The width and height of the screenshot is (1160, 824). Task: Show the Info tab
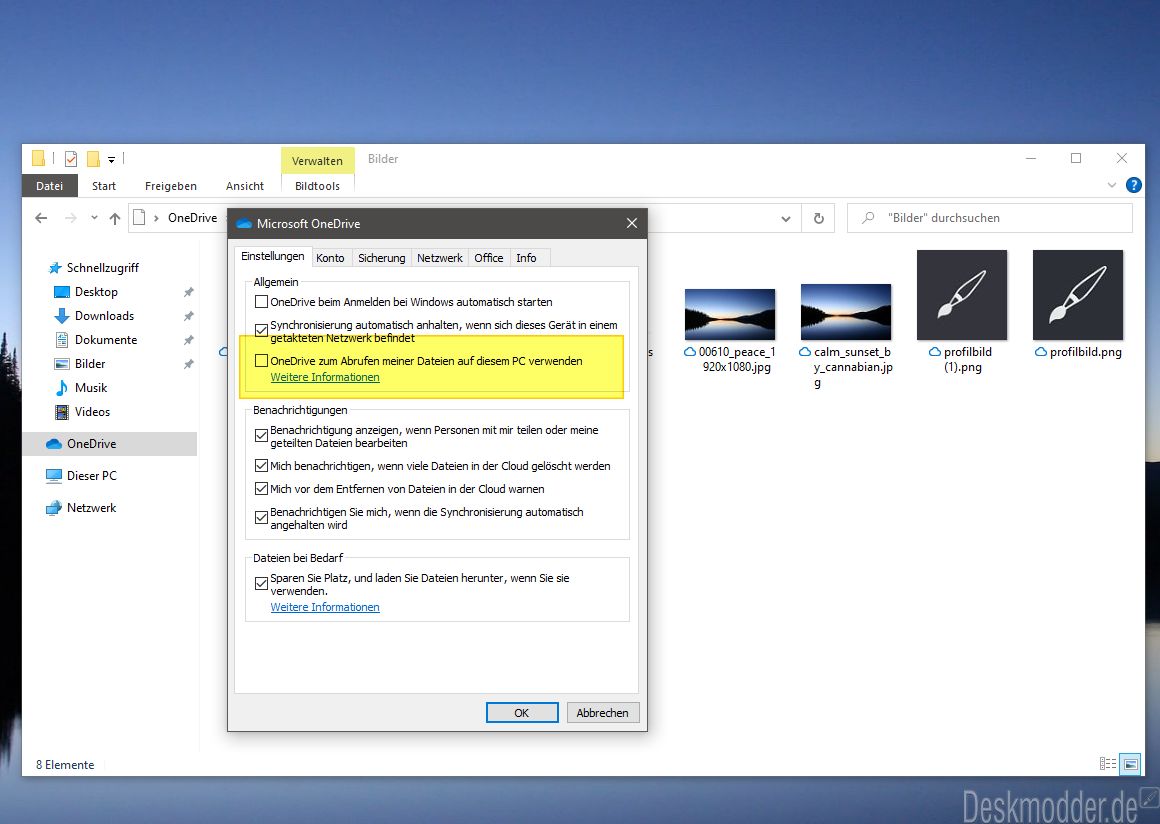526,257
